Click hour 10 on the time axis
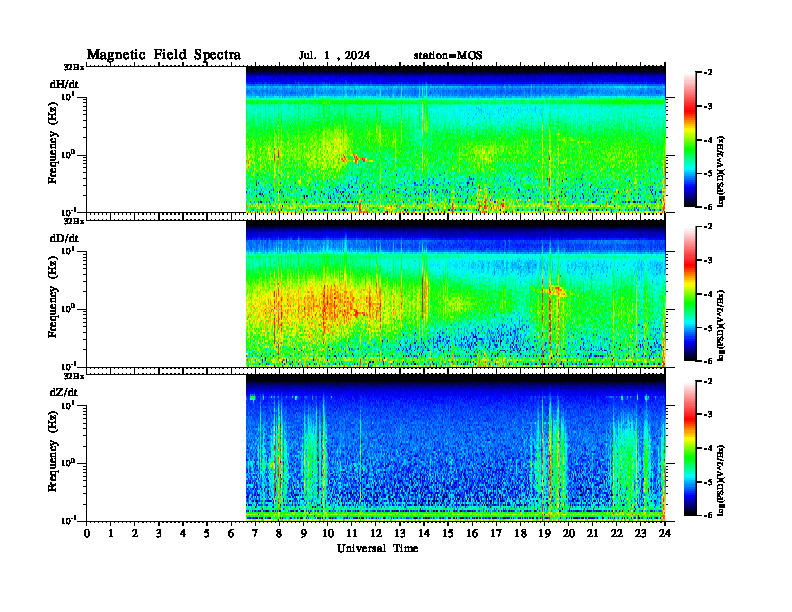 (x=327, y=534)
